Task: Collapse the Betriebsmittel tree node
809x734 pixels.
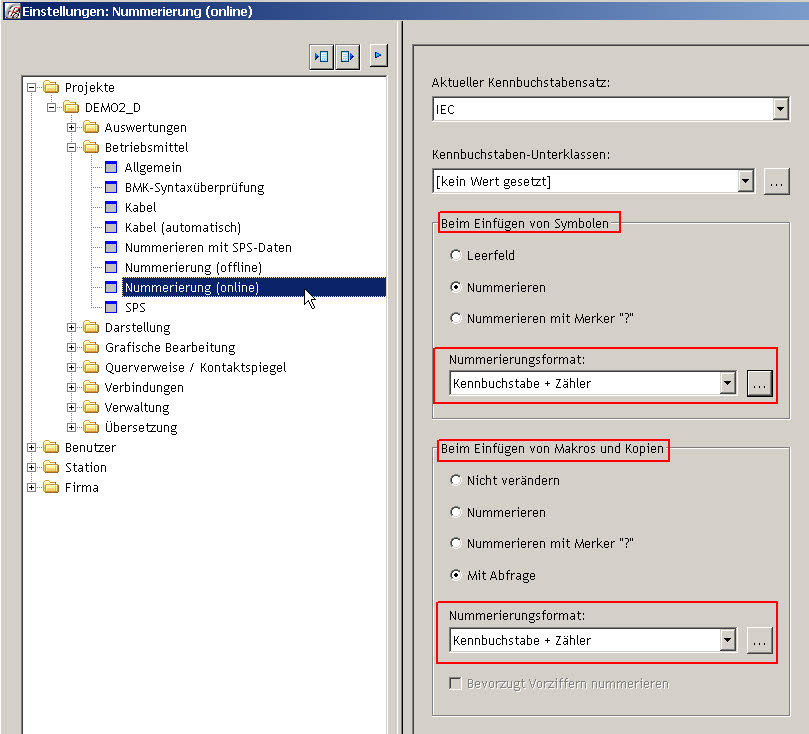Action: point(71,148)
